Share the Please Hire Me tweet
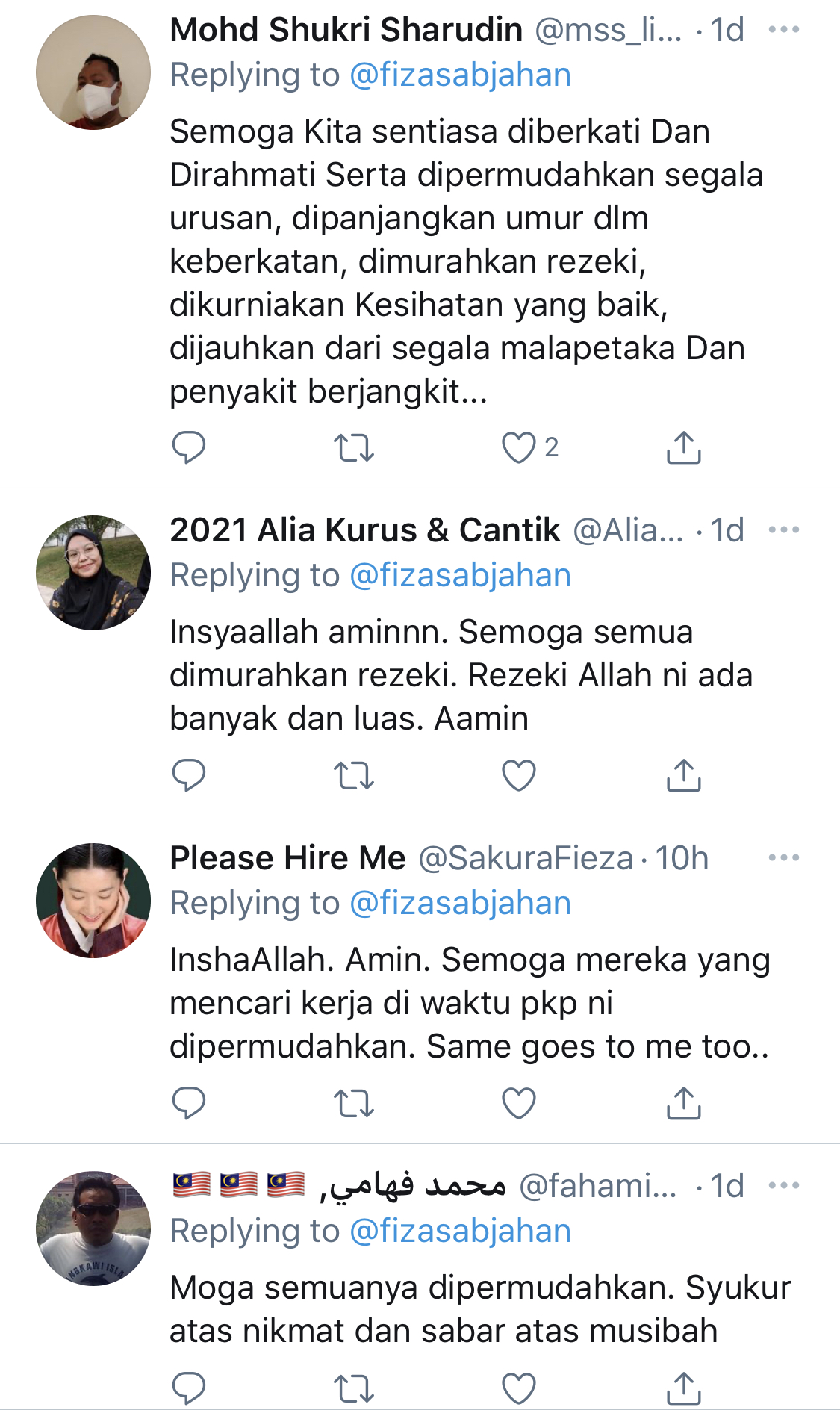The image size is (840, 1410). coord(683,1103)
